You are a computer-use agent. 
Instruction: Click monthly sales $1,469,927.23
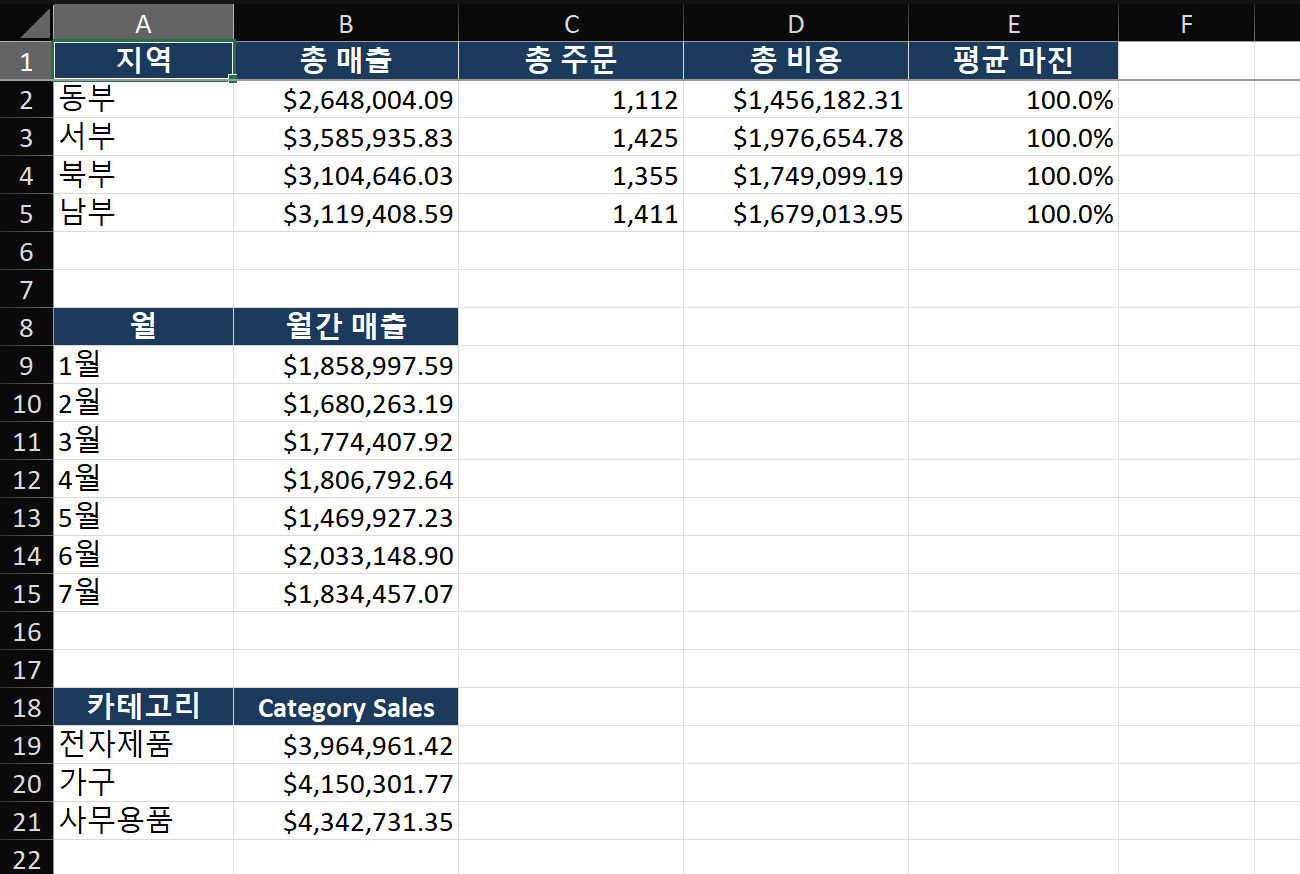pos(346,517)
